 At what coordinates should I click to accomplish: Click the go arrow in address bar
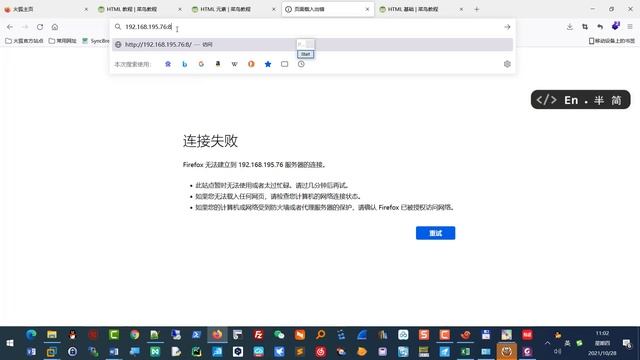507,27
